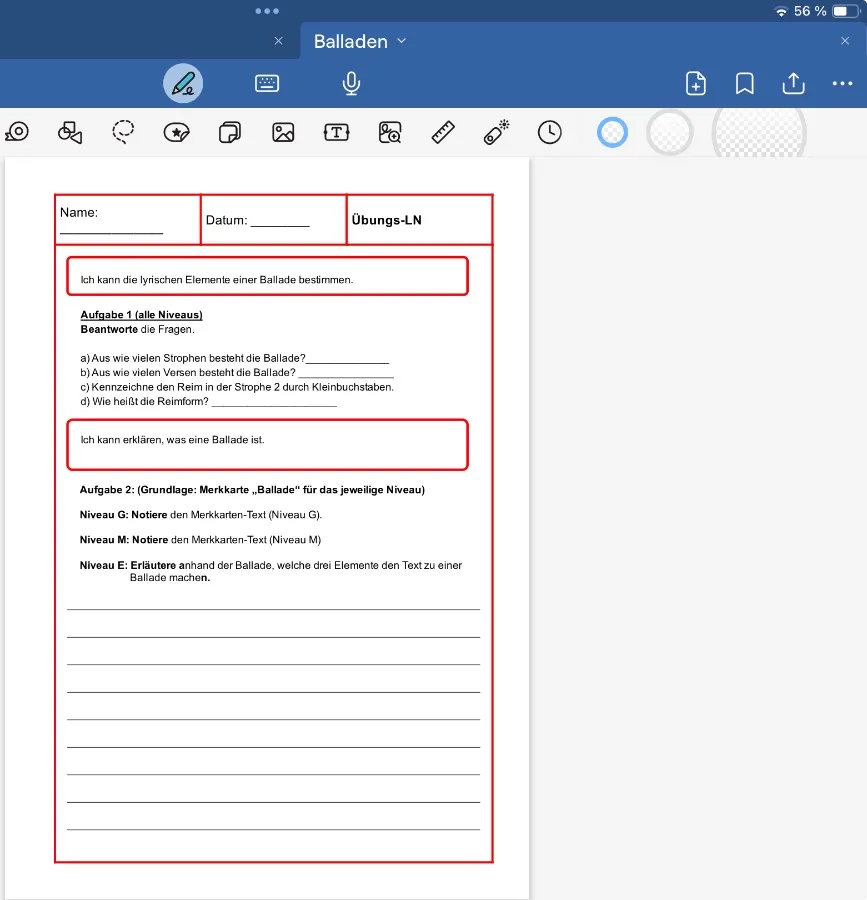The image size is (867, 900).
Task: Select the pen writing mode icon
Action: point(183,84)
